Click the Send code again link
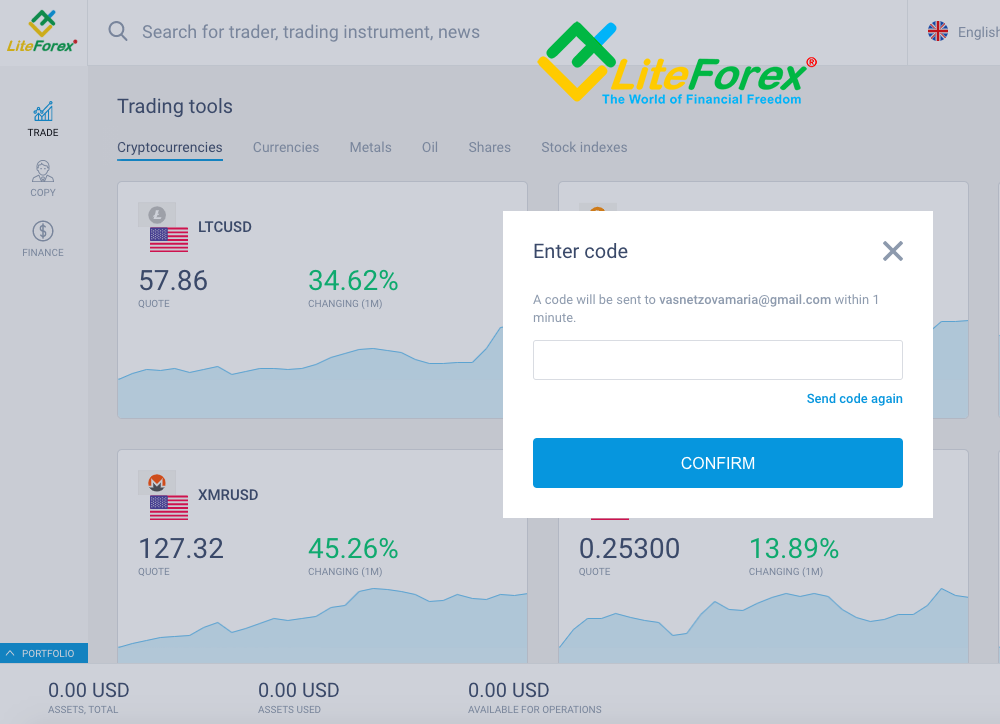Image resolution: width=1000 pixels, height=724 pixels. [x=855, y=399]
